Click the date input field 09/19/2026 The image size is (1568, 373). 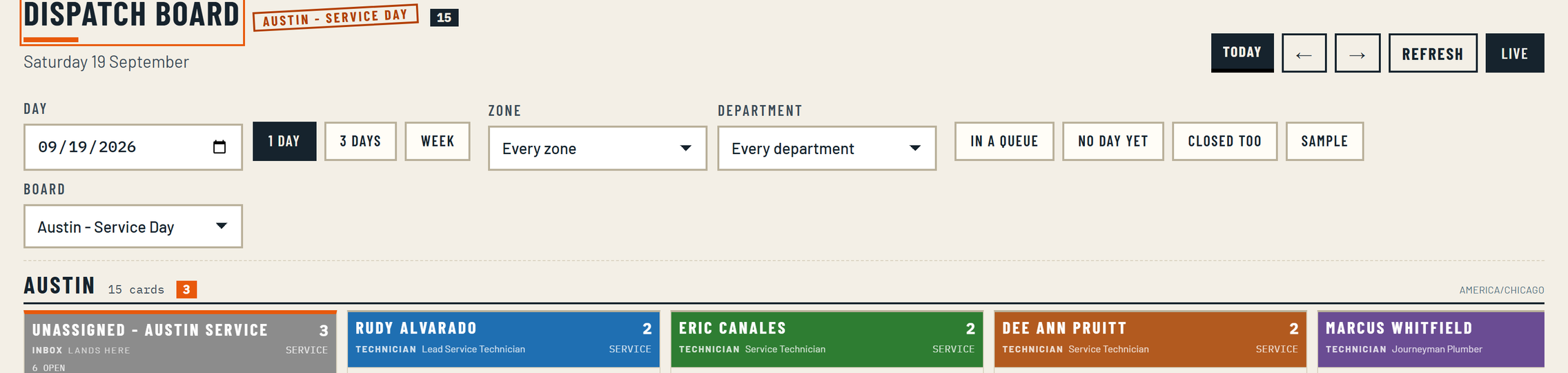[x=133, y=147]
